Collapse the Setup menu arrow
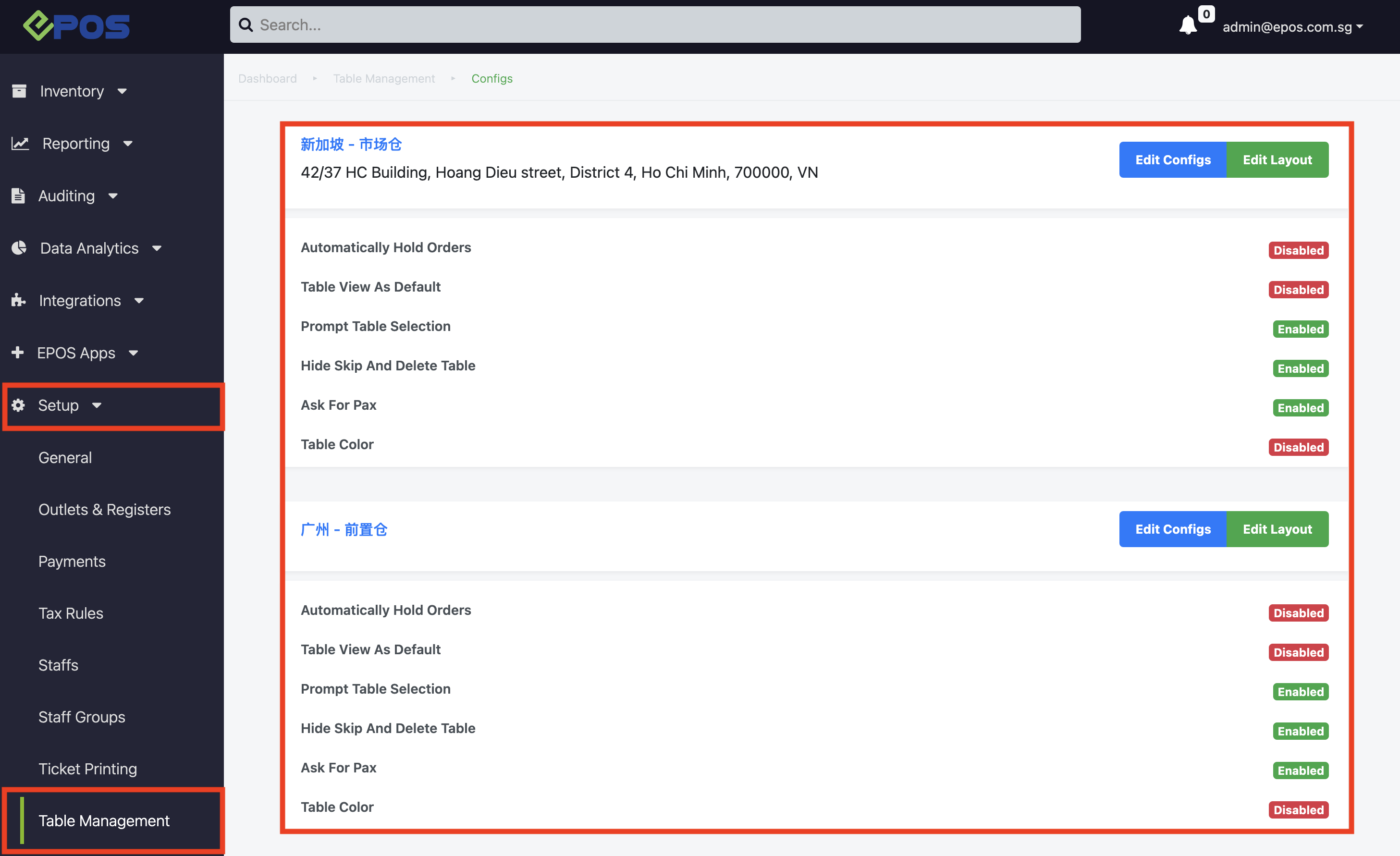 [x=97, y=405]
